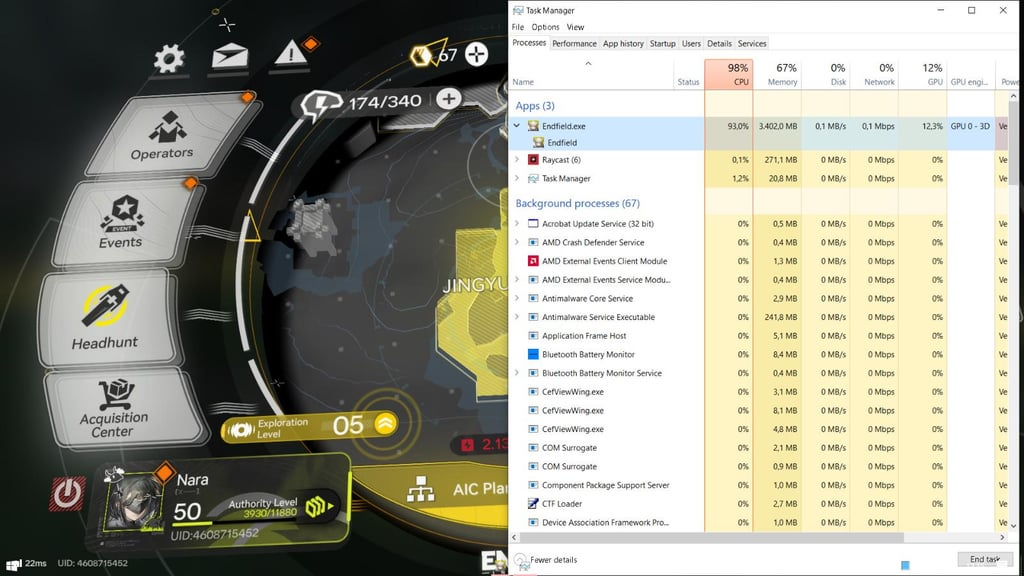The height and width of the screenshot is (576, 1024).
Task: Sort by the Network column header
Action: pos(874,74)
